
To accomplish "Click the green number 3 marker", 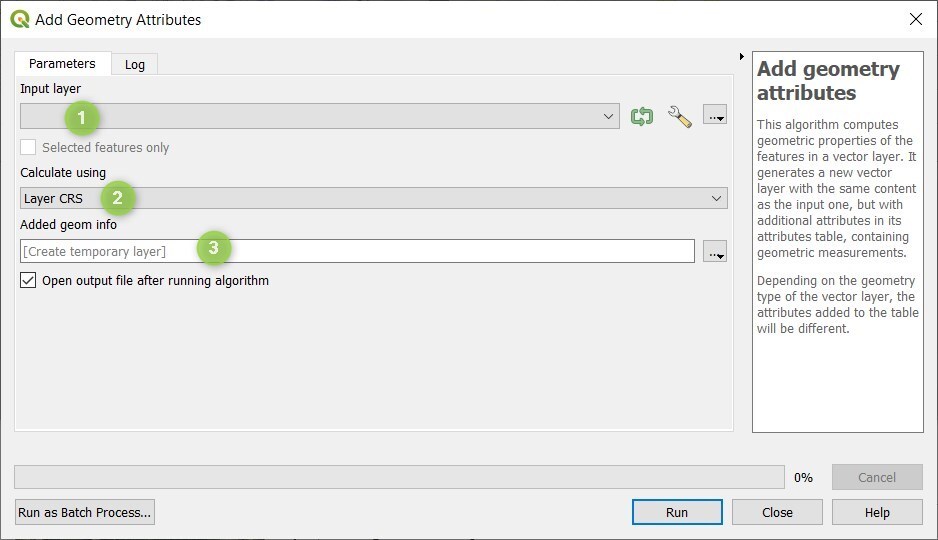I will pyautogui.click(x=214, y=248).
